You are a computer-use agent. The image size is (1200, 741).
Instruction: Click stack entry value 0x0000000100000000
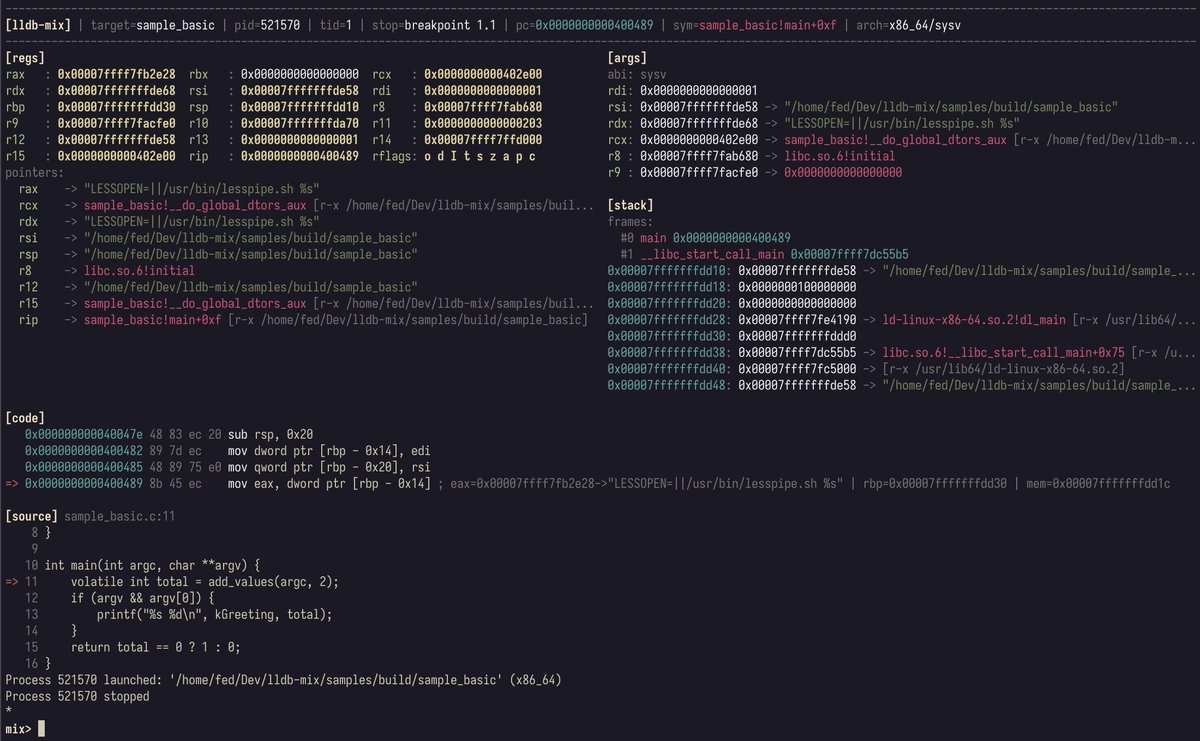[797, 287]
